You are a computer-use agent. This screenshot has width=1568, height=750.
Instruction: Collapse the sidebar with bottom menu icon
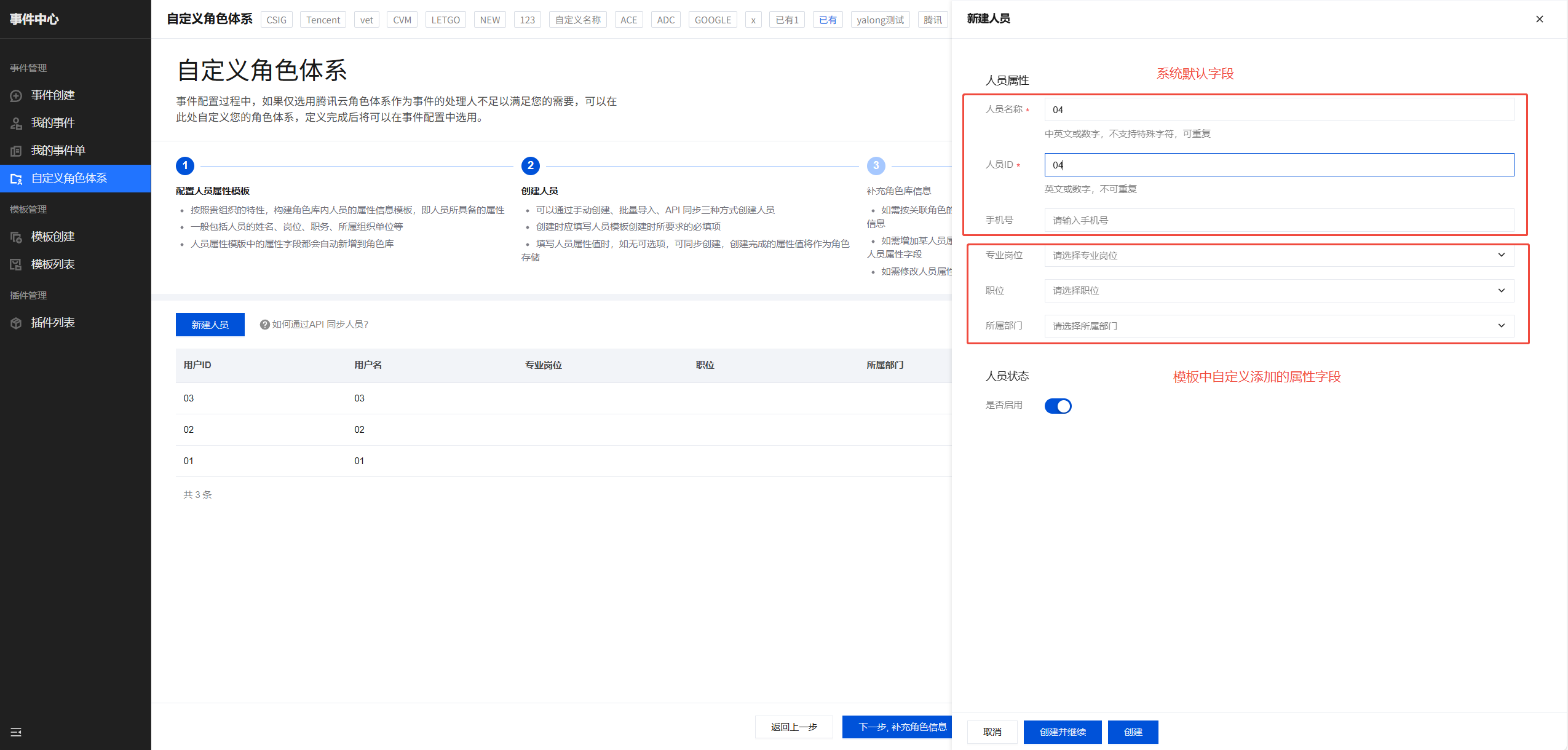click(x=16, y=732)
